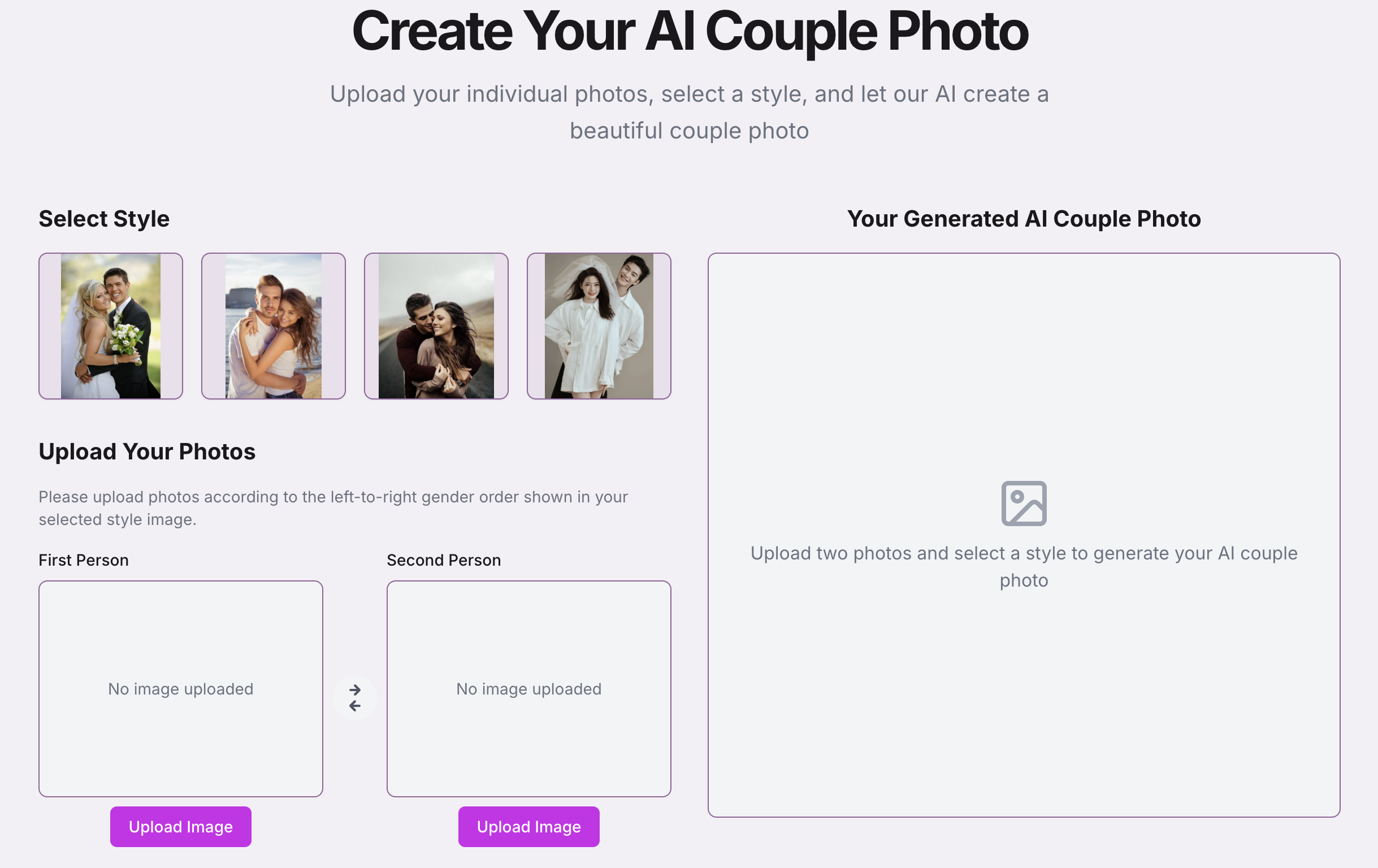This screenshot has width=1378, height=868.
Task: Click Upload Image under Second Person
Action: [529, 826]
